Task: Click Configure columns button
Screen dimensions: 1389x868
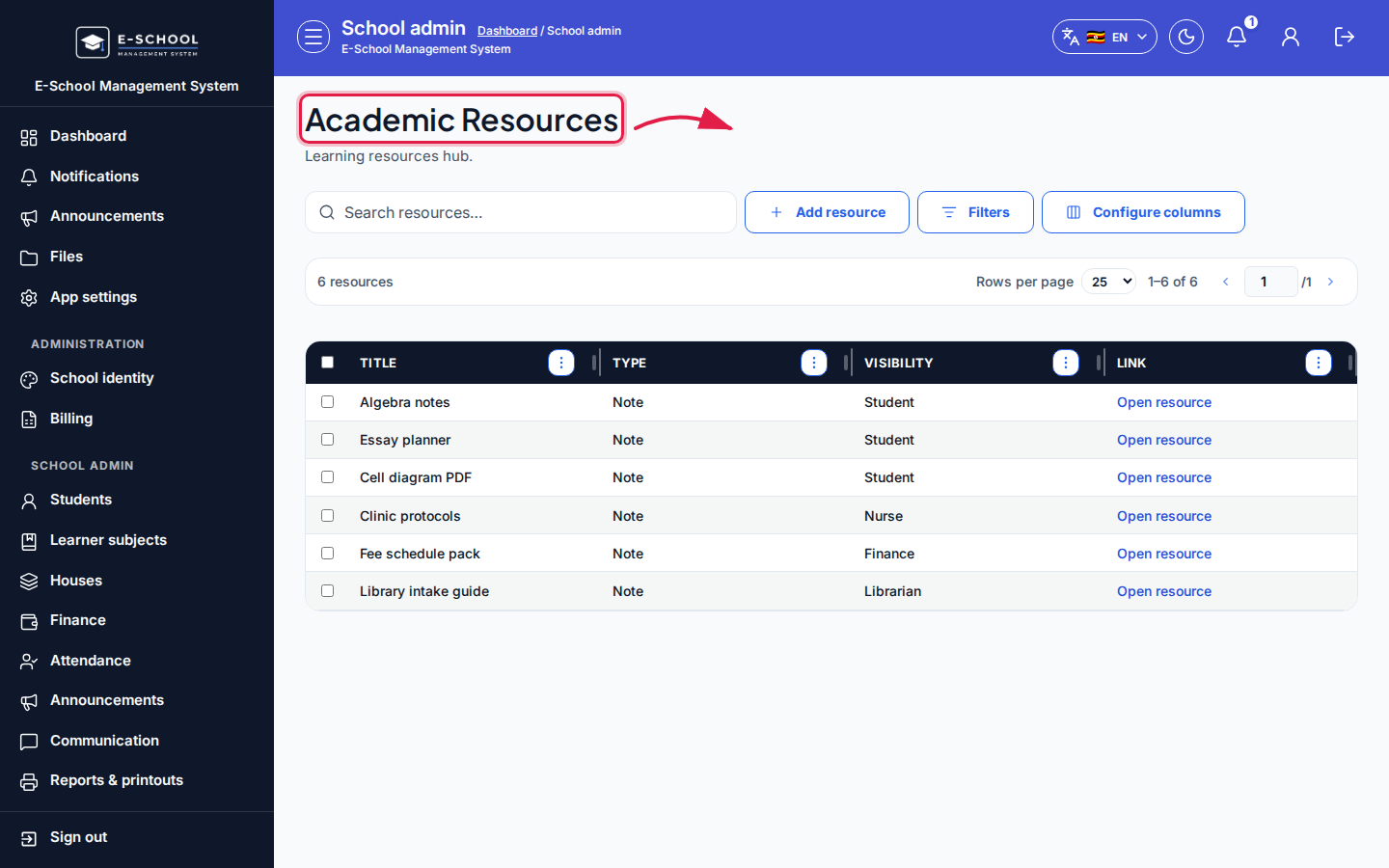Action: [x=1143, y=212]
